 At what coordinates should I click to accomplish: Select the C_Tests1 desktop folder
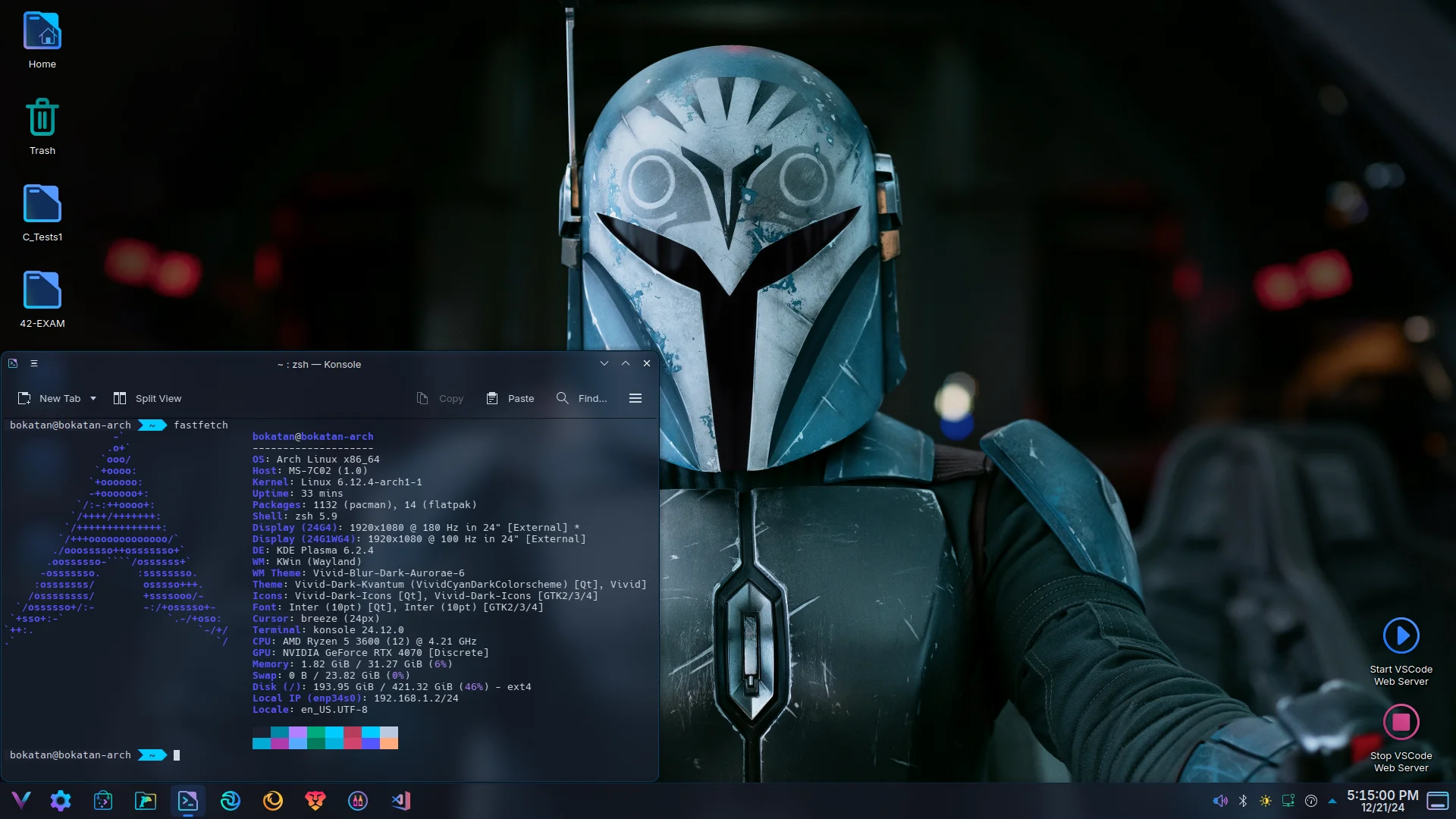pos(42,203)
